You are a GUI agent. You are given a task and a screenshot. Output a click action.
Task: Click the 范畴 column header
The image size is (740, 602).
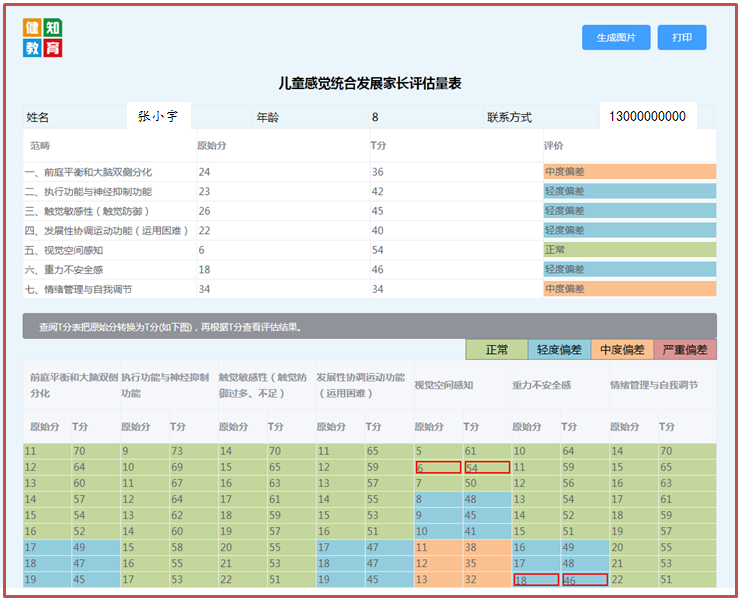click(x=40, y=145)
